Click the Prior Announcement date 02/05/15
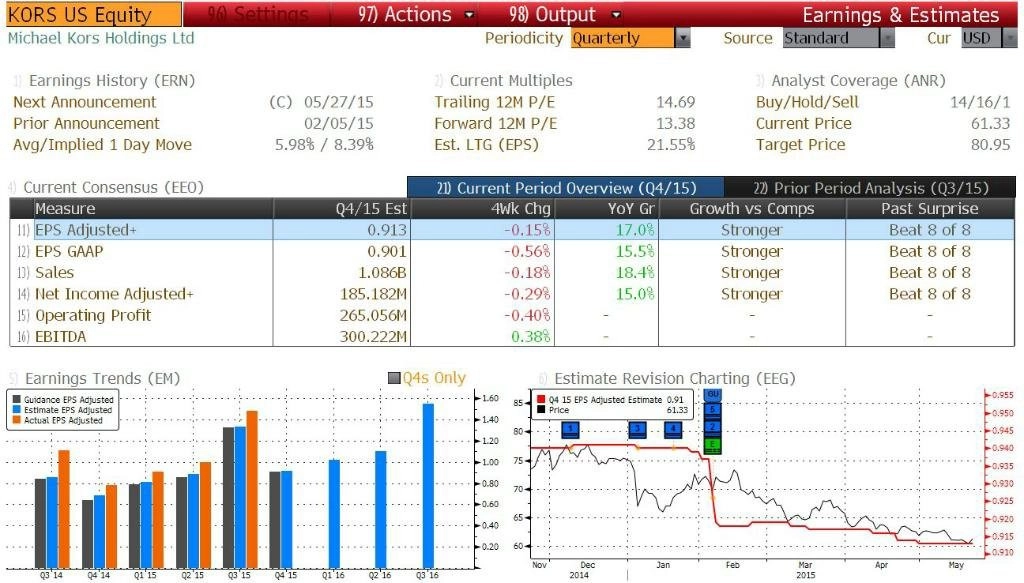 pyautogui.click(x=338, y=123)
